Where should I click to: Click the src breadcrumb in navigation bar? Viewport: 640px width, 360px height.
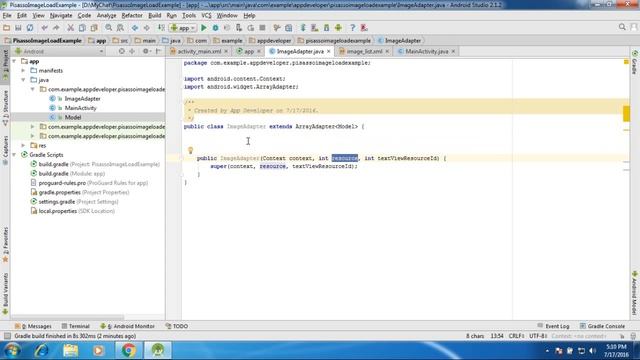pyautogui.click(x=121, y=41)
